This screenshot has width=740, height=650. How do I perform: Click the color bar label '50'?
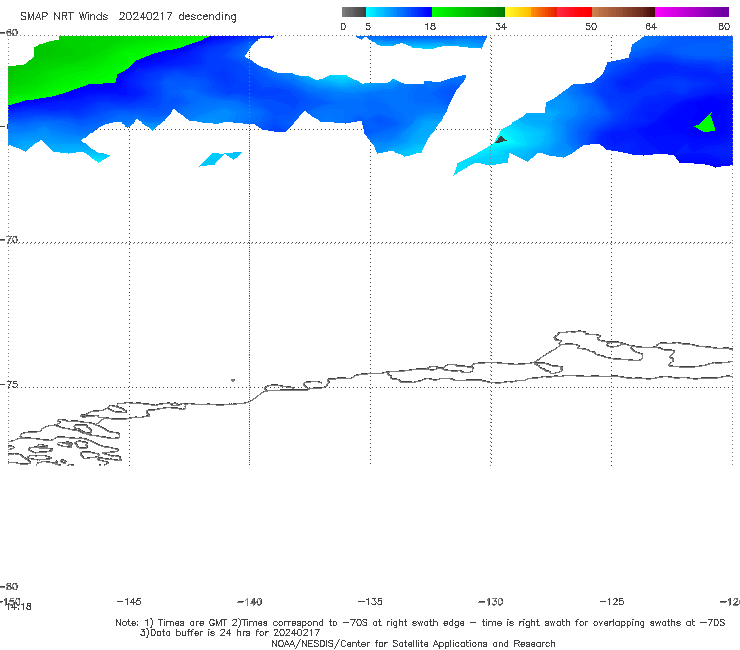[591, 27]
